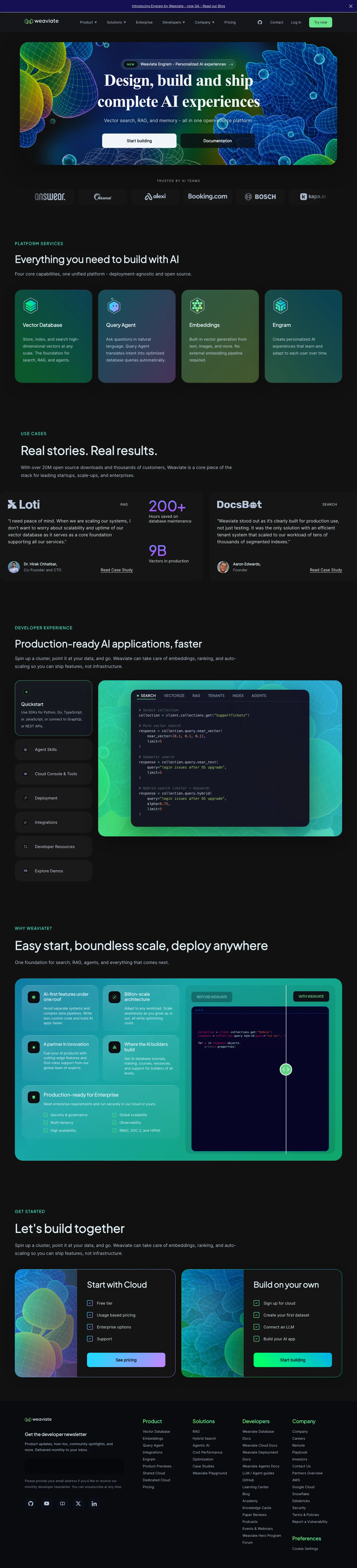Click the Weaviate logo in the top navigation

41,21
